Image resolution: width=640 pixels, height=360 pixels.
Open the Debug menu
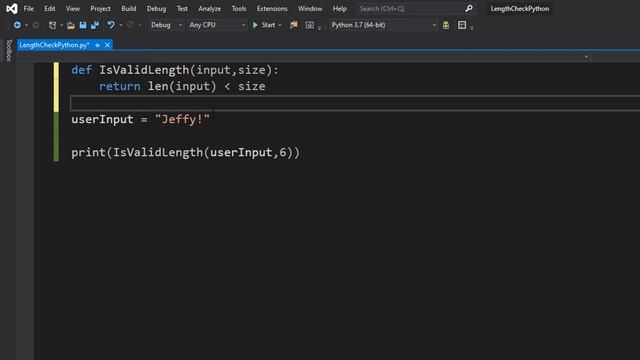[x=156, y=9]
